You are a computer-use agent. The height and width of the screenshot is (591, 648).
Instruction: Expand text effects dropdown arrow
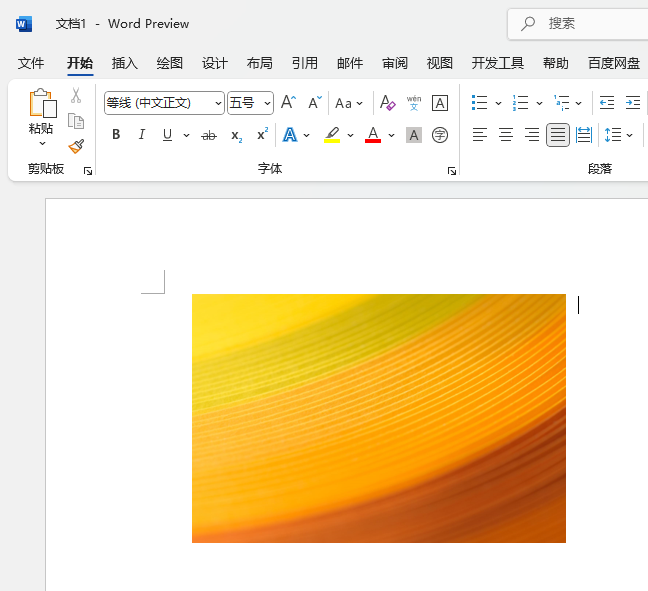[306, 135]
